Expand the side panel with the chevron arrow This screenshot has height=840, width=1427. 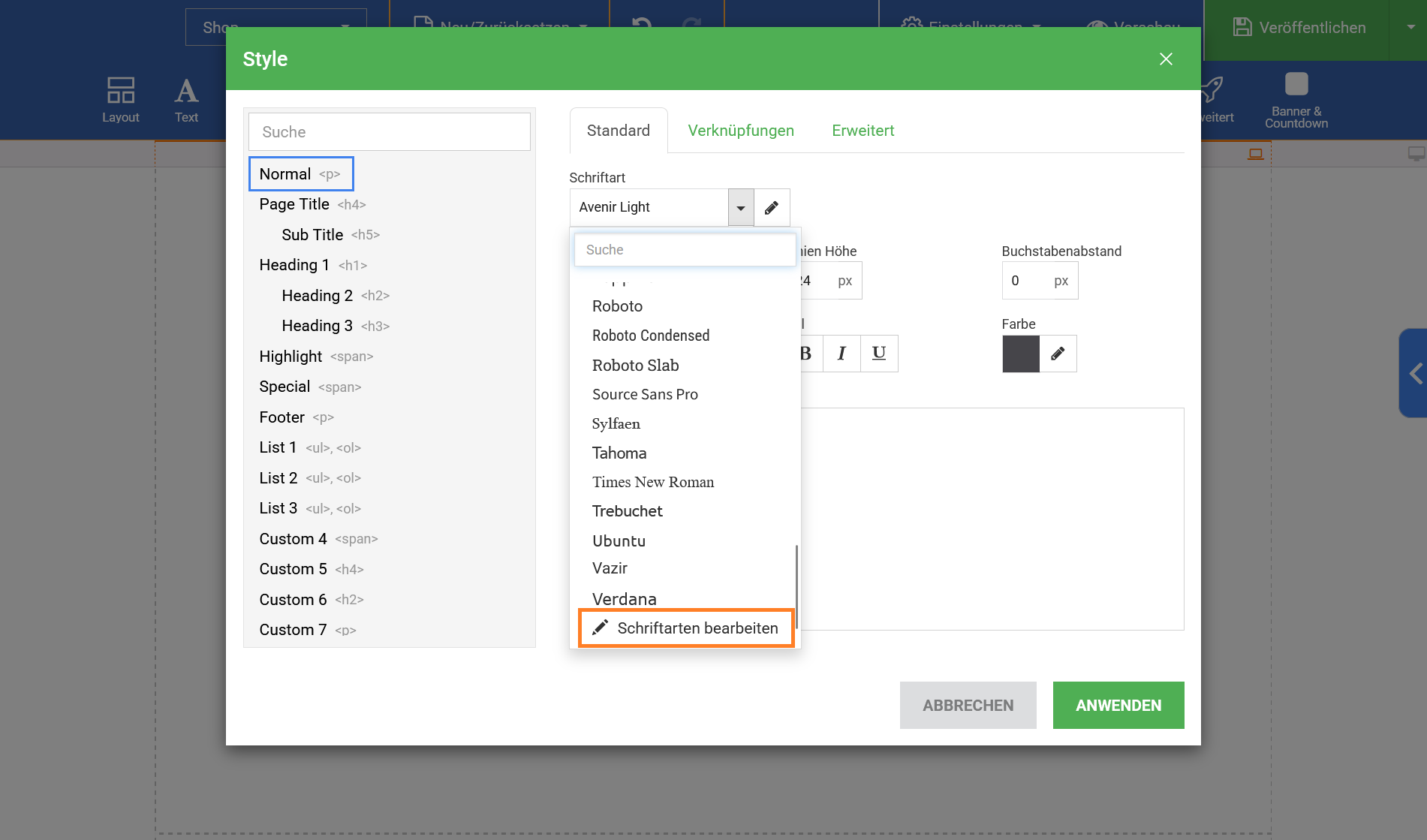click(1415, 373)
